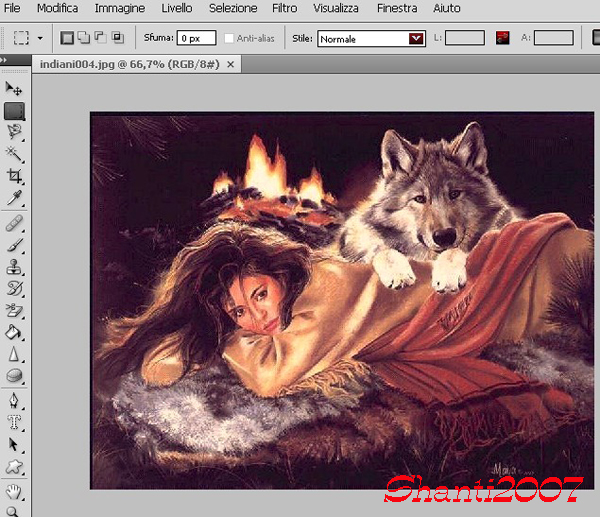Screen dimensions: 600x517
Task: Open the Selezione menu
Action: pos(233,8)
